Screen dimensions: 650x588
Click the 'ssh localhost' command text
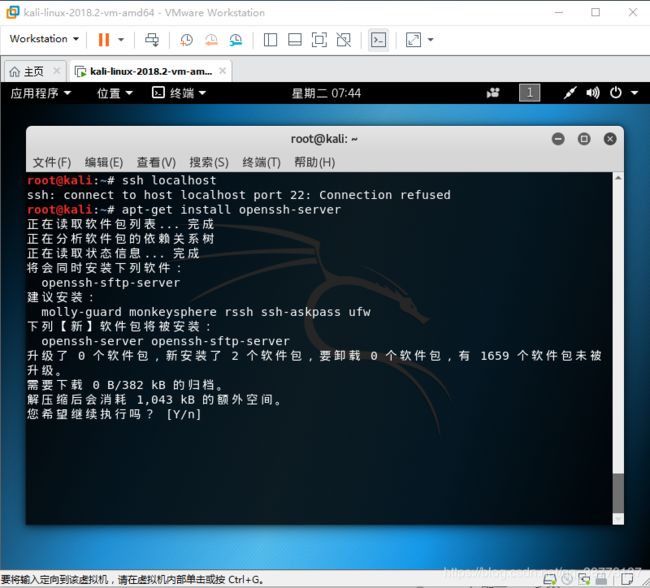click(x=169, y=180)
